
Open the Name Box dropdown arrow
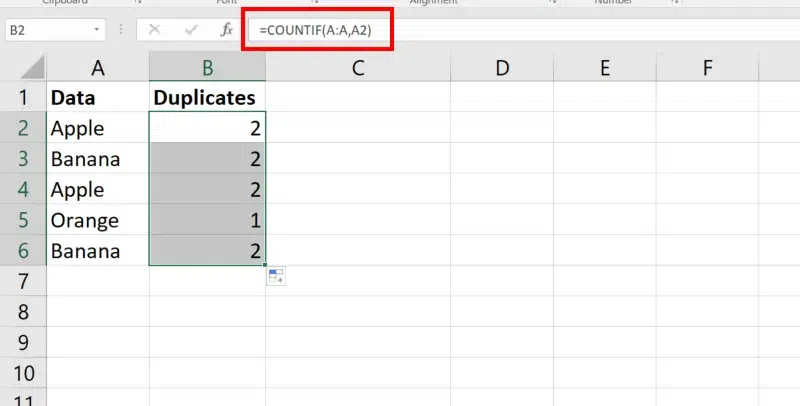pyautogui.click(x=96, y=30)
